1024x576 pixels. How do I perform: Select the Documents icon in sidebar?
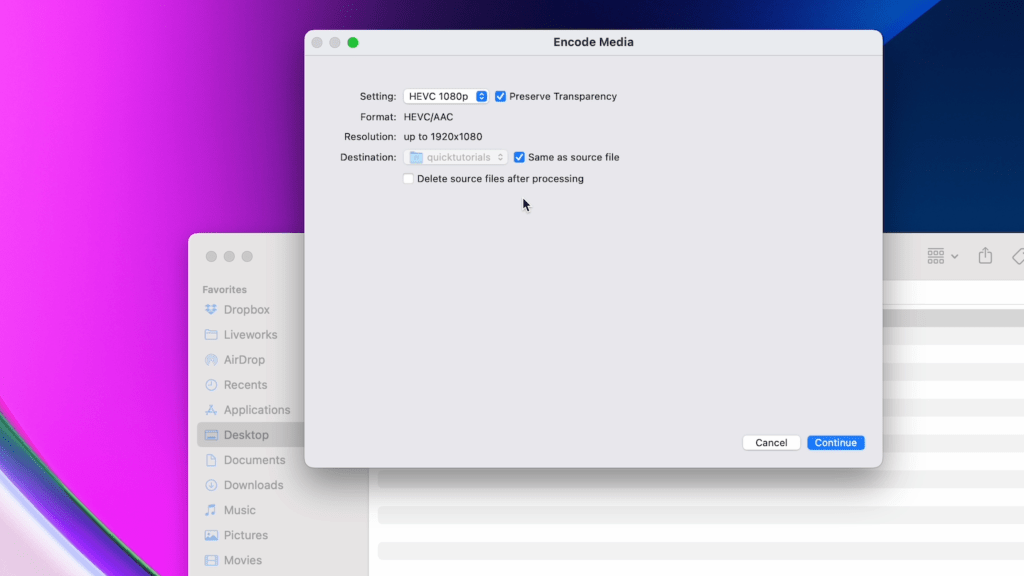(211, 460)
